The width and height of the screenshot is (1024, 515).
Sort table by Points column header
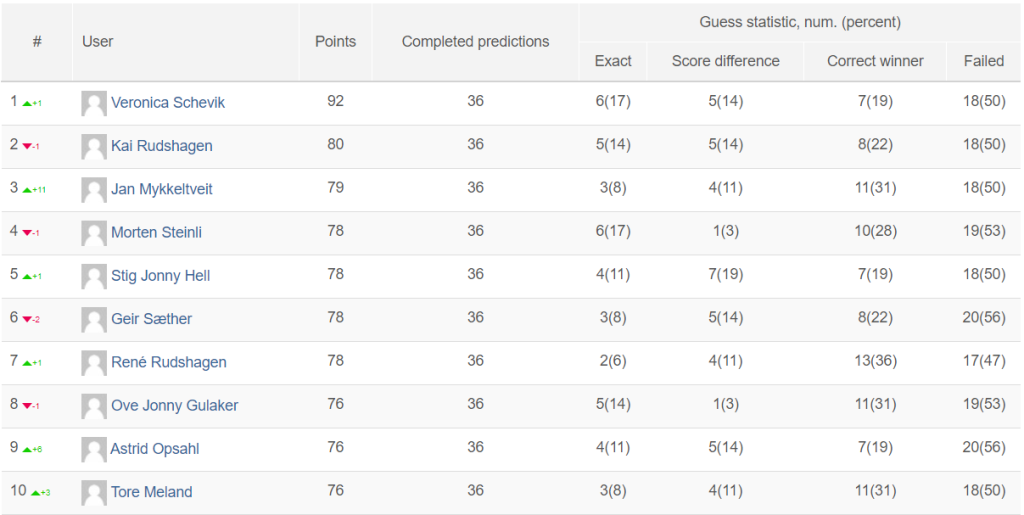pos(336,42)
